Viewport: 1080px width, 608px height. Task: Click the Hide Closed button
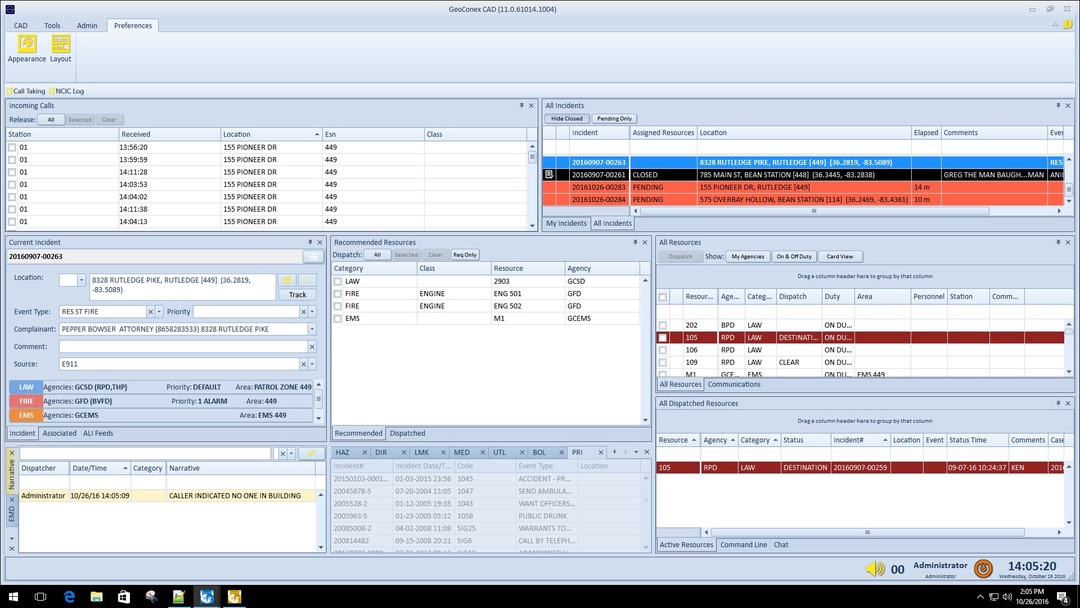(x=566, y=118)
